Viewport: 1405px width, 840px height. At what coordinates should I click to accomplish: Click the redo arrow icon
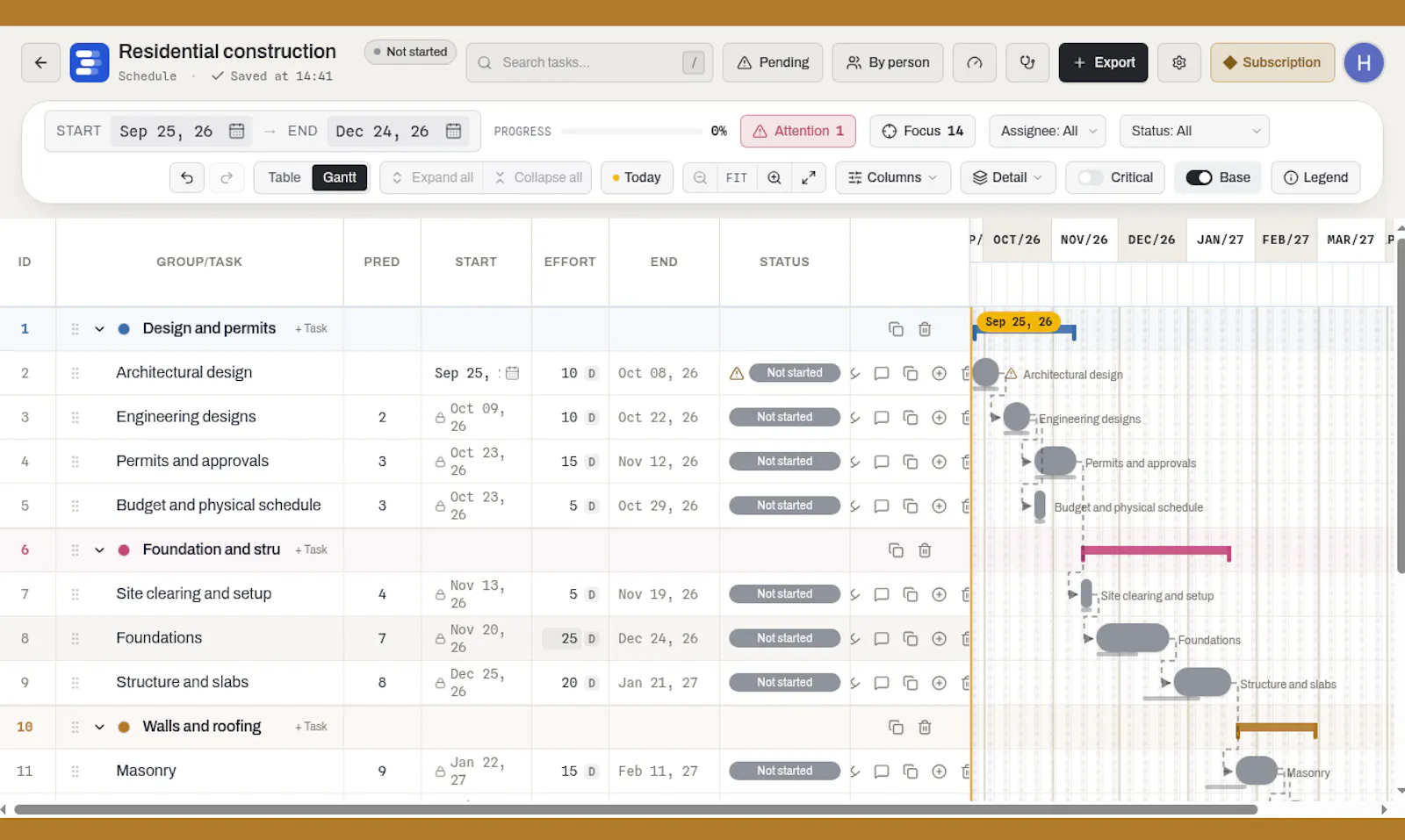tap(226, 177)
